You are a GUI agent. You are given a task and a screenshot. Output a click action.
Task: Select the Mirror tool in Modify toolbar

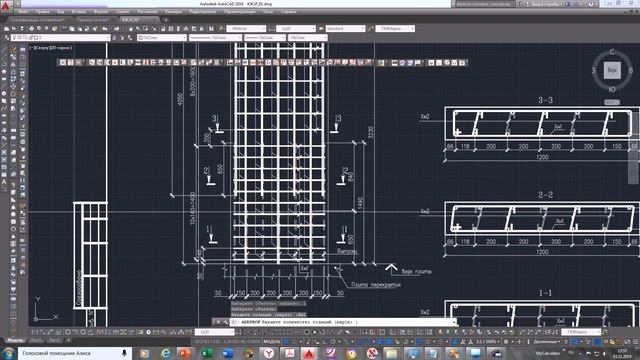tap(13, 65)
